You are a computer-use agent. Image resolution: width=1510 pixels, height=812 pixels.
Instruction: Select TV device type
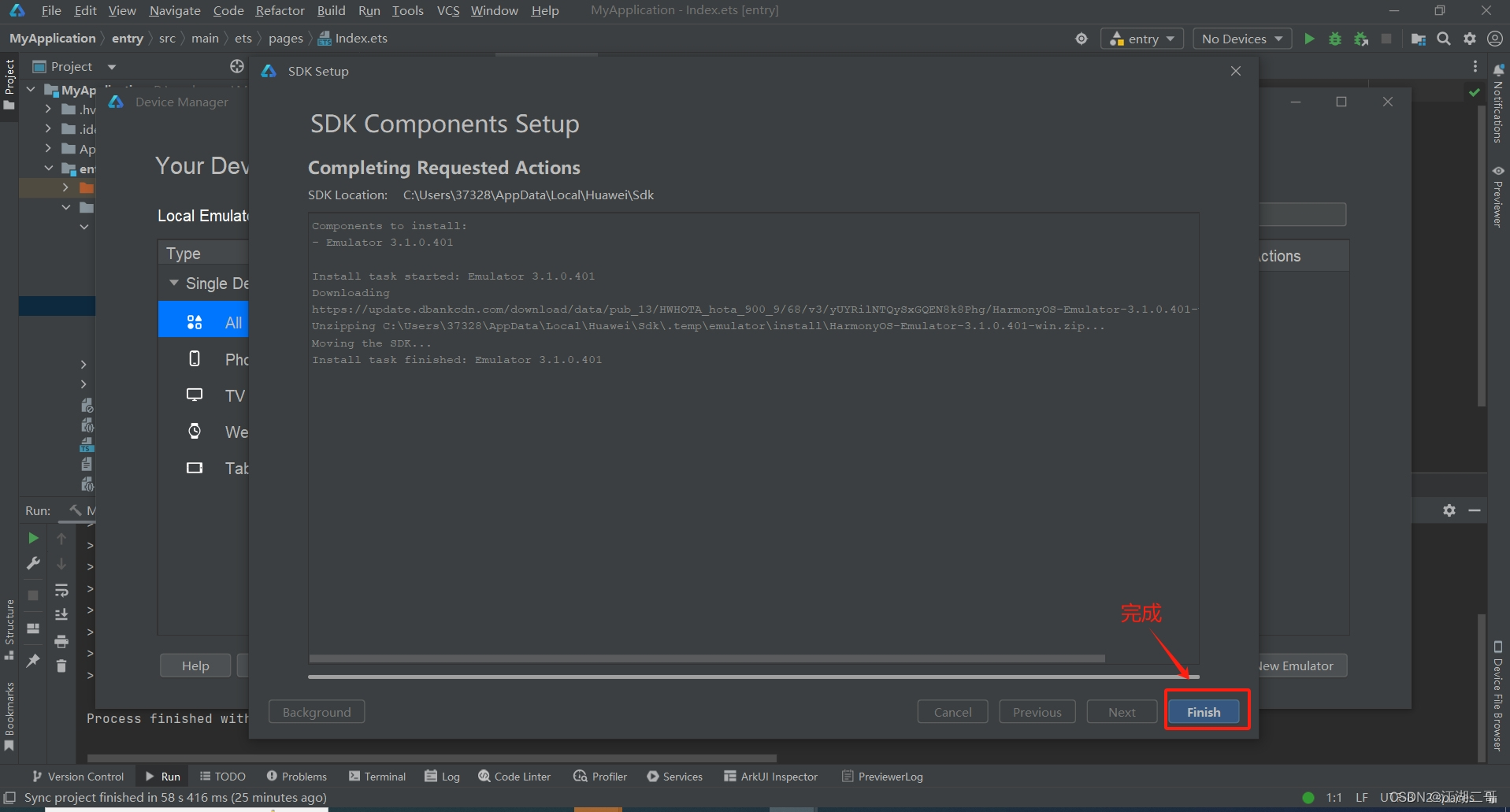tap(203, 395)
